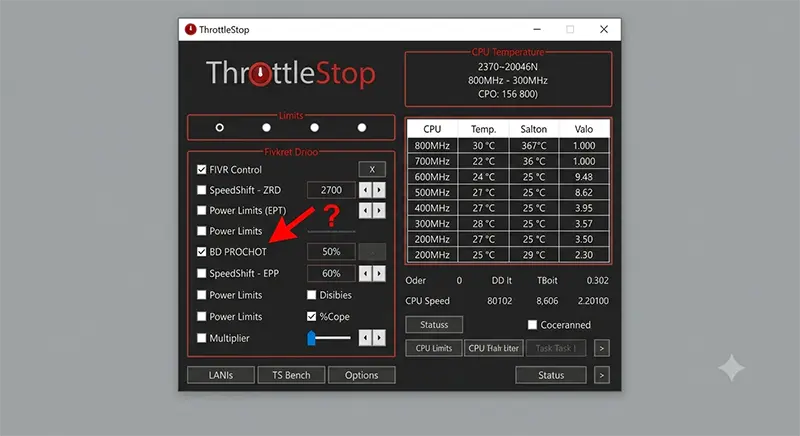Open the Options dialog
Image resolution: width=800 pixels, height=436 pixels.
[x=361, y=375]
